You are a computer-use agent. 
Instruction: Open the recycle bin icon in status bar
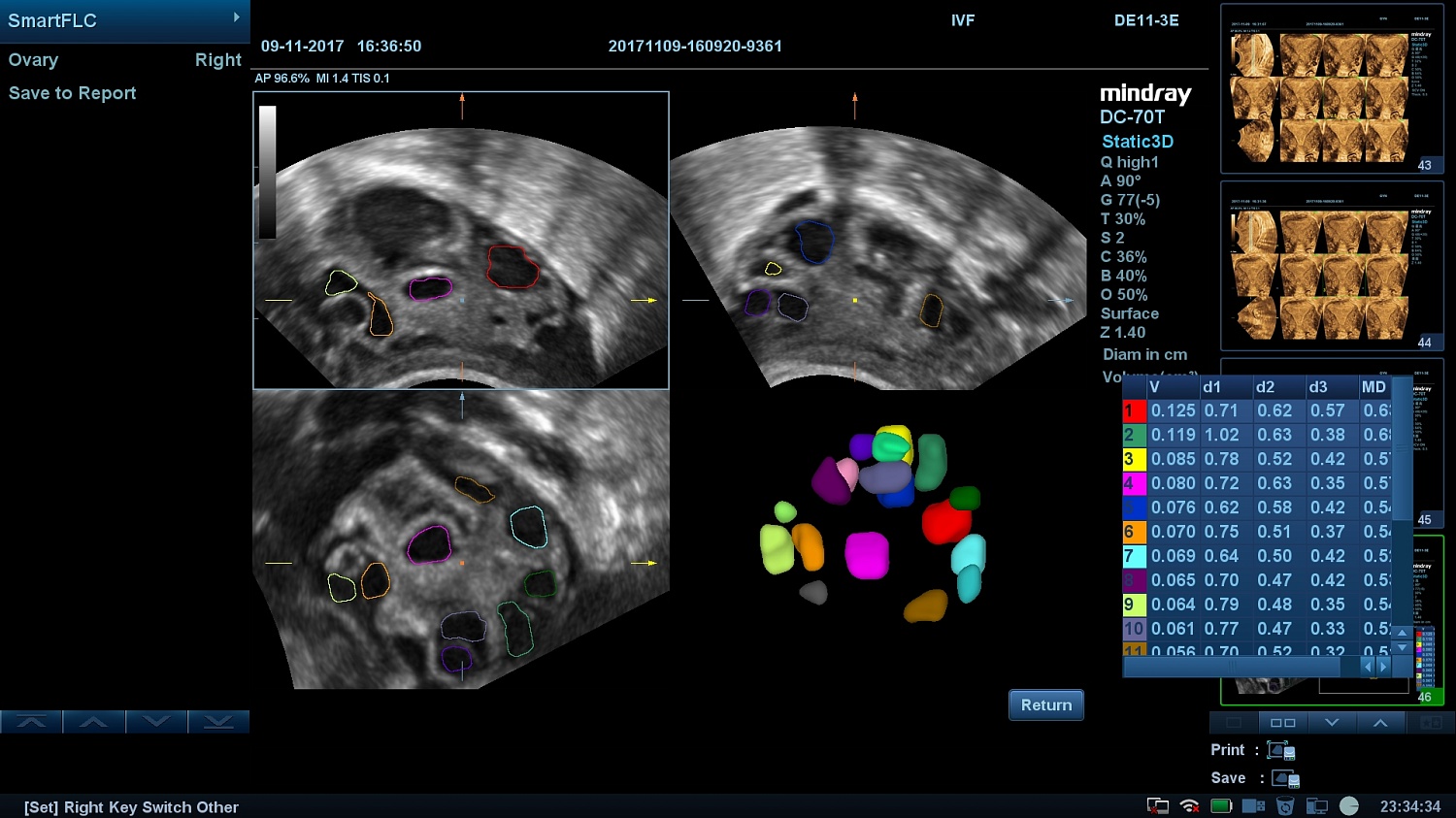click(1285, 806)
